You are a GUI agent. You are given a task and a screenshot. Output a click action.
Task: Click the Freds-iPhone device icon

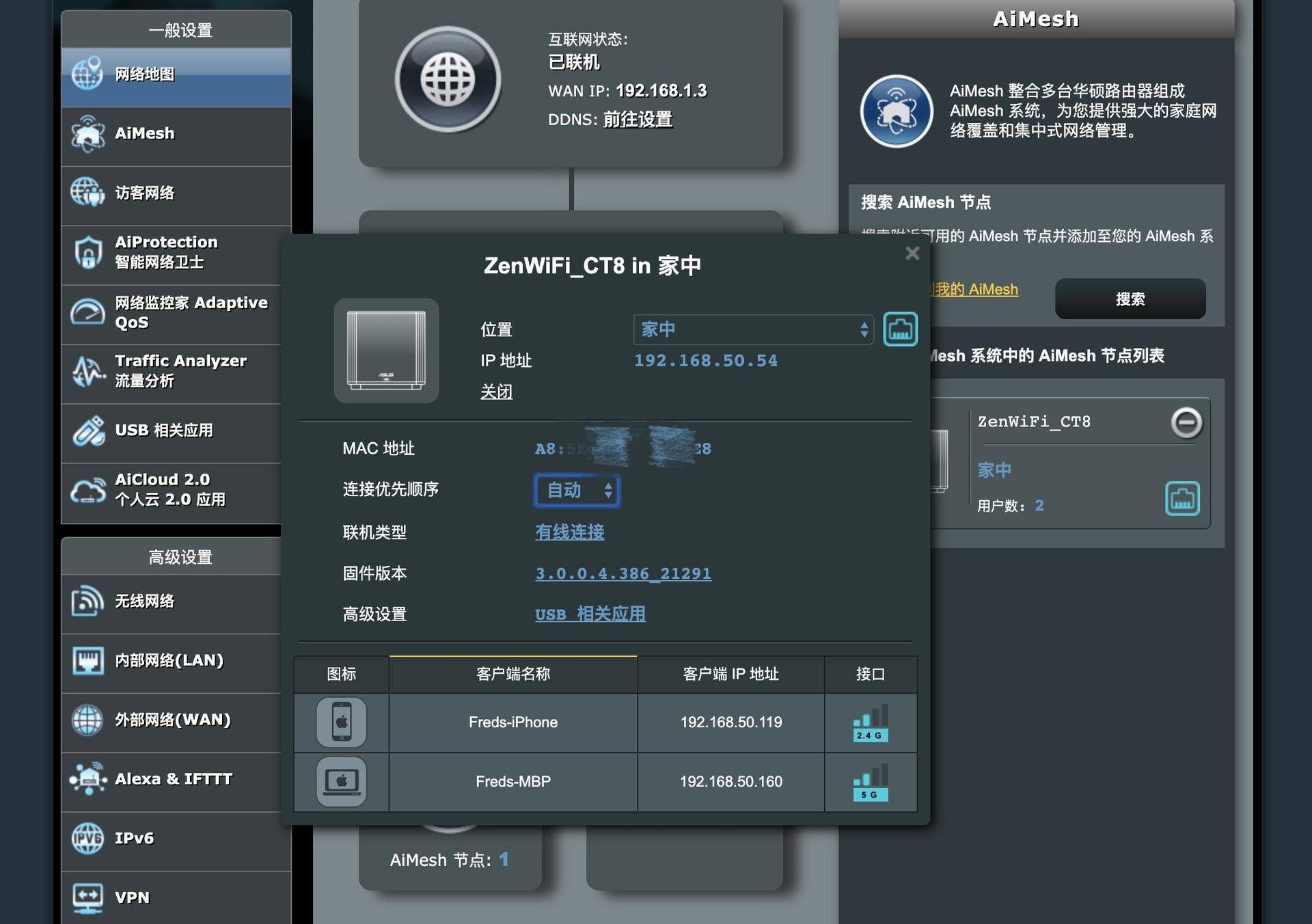[x=342, y=722]
